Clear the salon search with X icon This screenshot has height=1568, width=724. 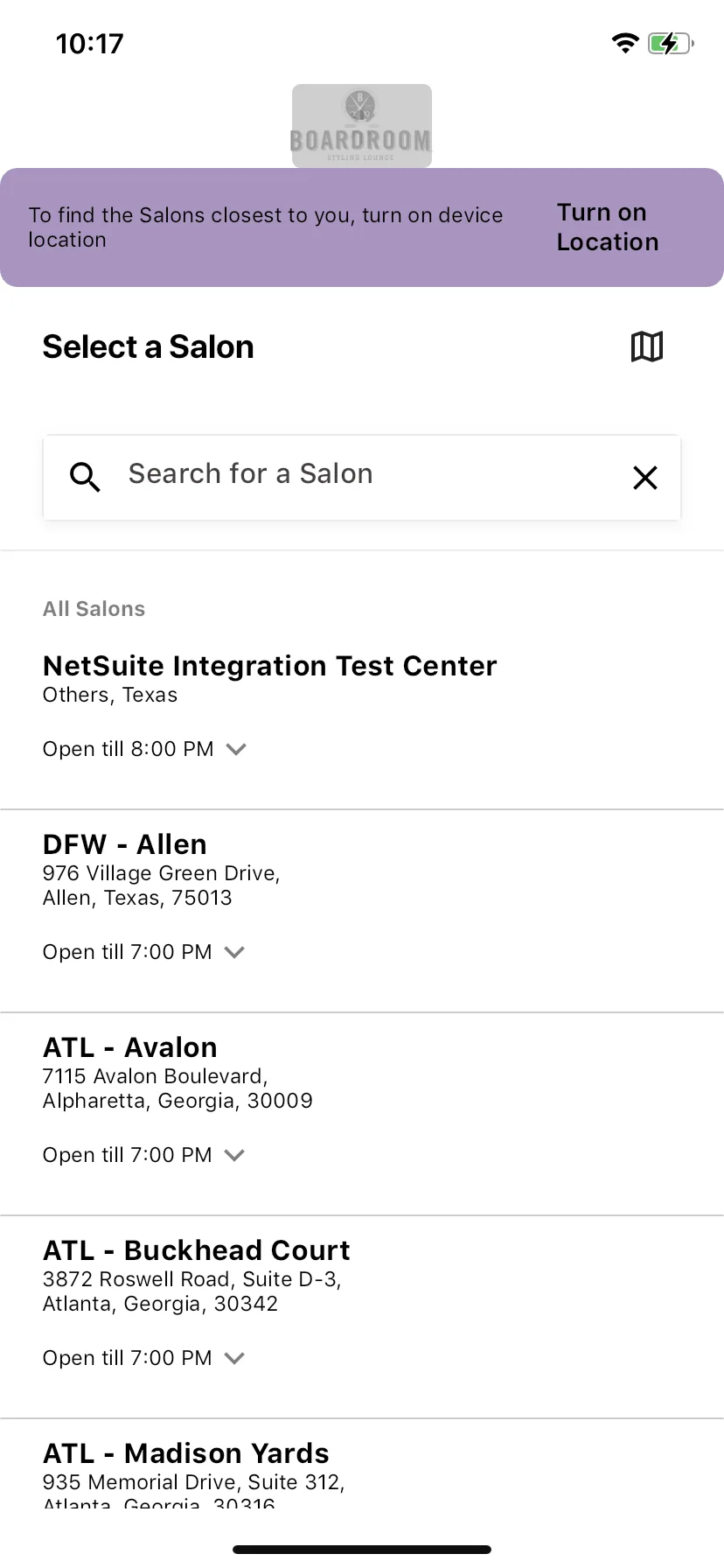point(645,478)
